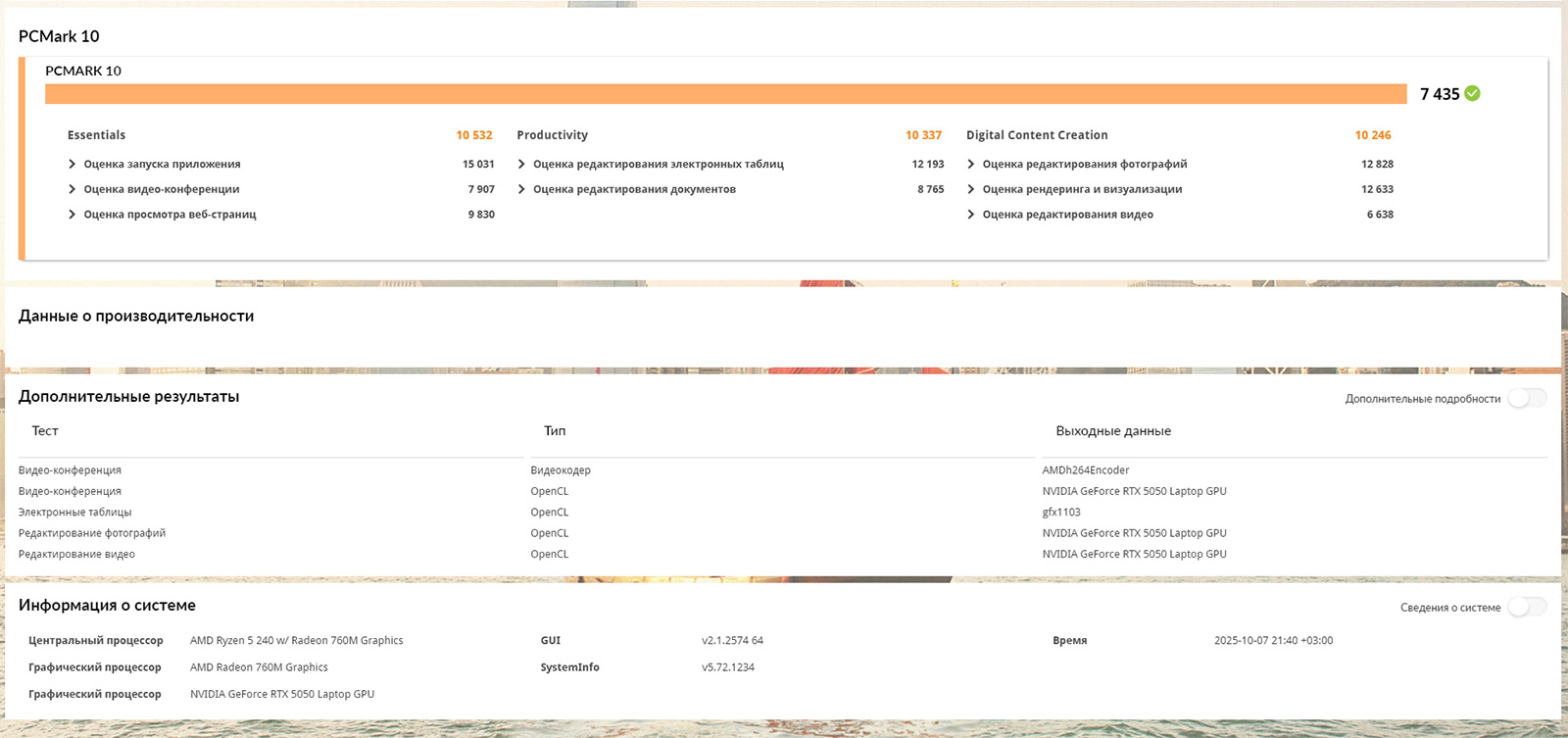
Task: Select the Essentials group heading
Action: pyautogui.click(x=96, y=135)
